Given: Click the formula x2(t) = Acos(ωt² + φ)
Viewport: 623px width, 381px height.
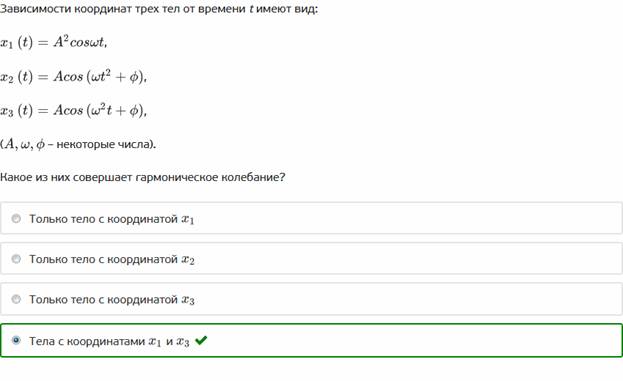Looking at the screenshot, I should tap(74, 76).
